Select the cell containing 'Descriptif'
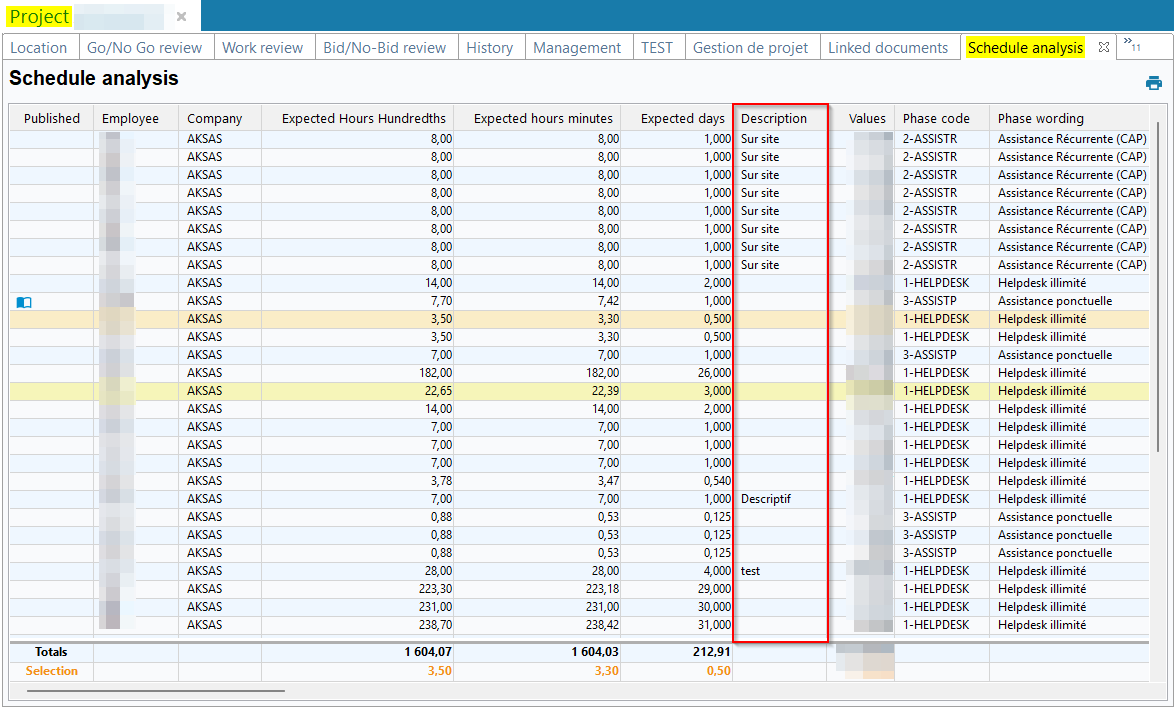 (766, 499)
